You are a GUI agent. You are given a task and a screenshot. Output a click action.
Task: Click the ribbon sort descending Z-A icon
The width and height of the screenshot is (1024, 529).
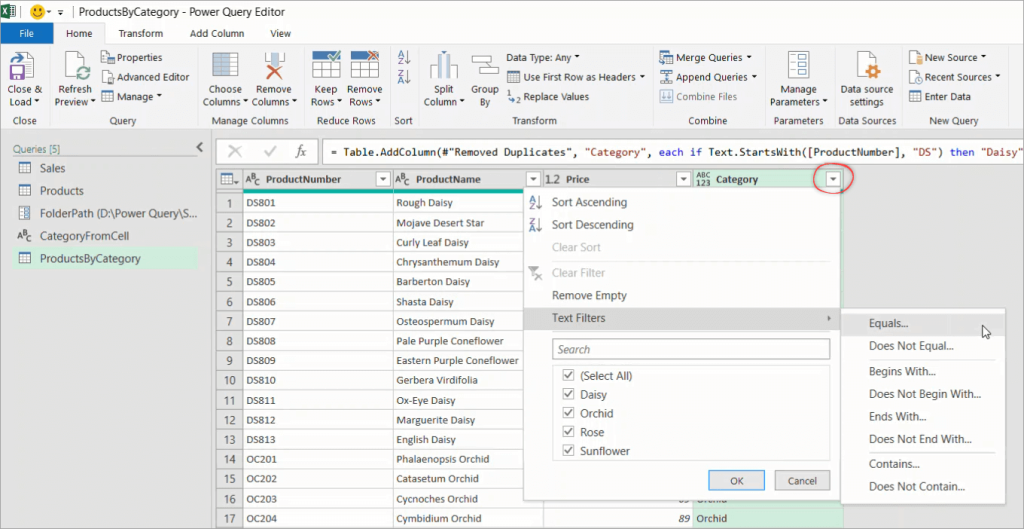coord(404,77)
